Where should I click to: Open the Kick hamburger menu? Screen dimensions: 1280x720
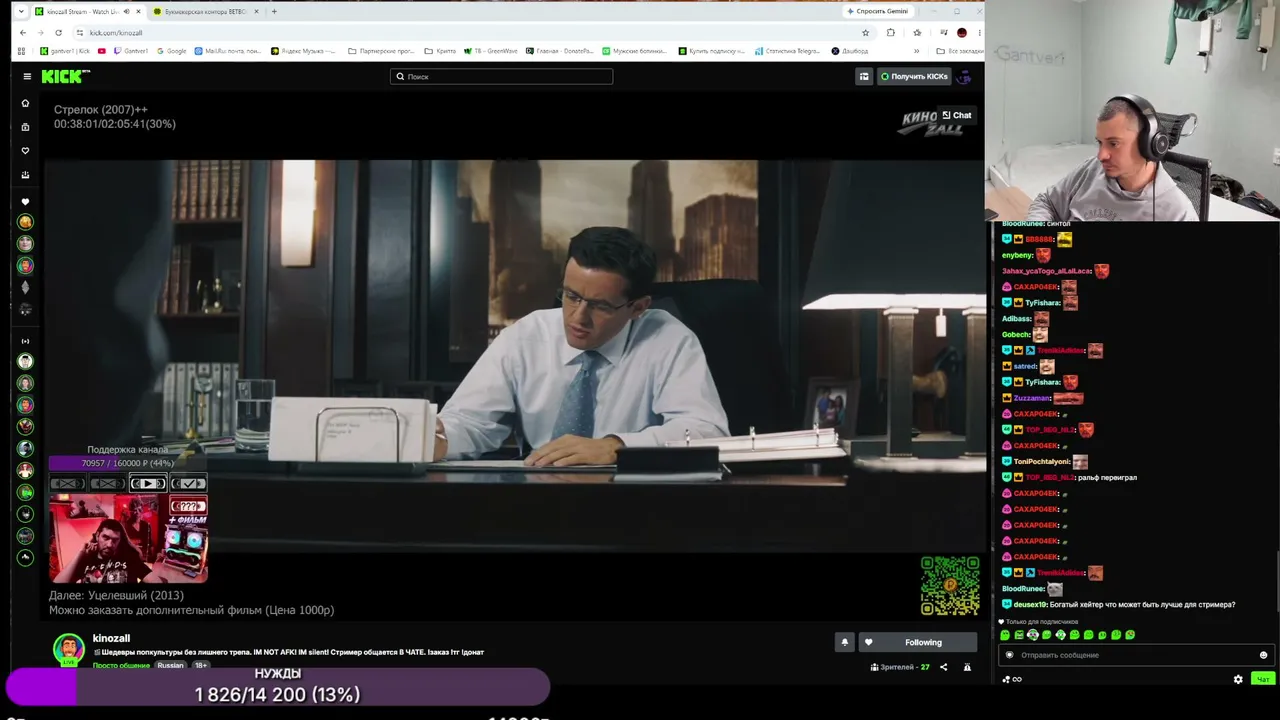tap(27, 76)
